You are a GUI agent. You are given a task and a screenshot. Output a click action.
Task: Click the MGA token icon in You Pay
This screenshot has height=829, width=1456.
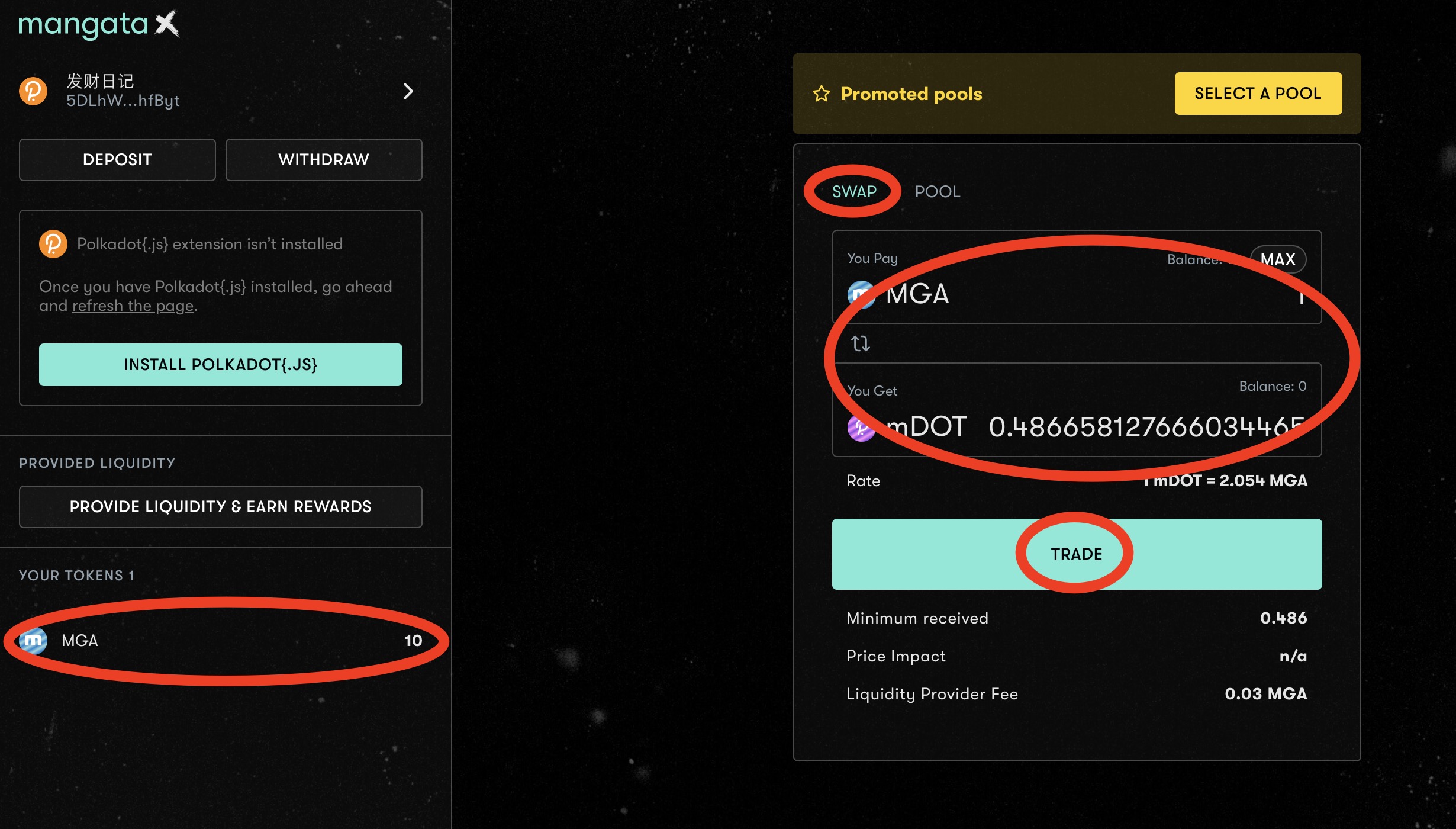861,294
